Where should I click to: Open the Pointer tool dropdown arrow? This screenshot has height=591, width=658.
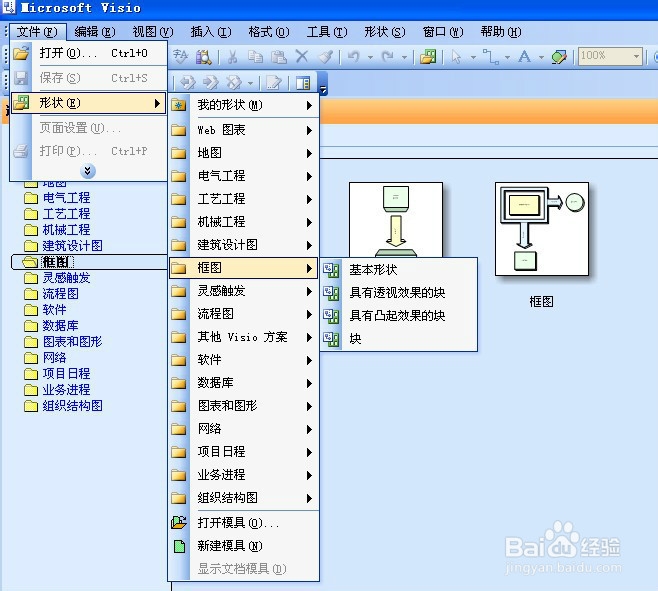(473, 57)
